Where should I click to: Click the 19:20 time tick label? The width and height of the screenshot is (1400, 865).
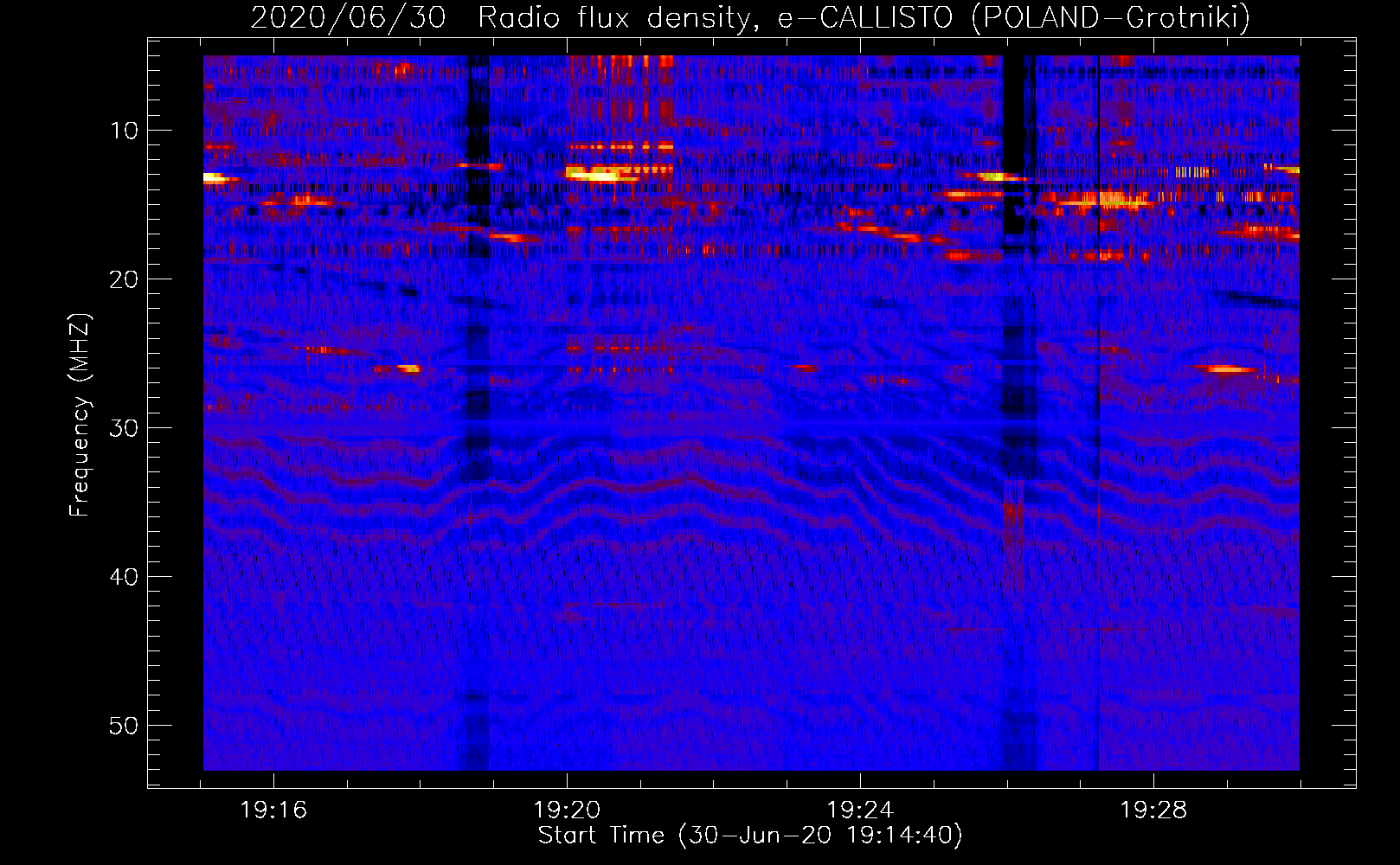[x=567, y=811]
